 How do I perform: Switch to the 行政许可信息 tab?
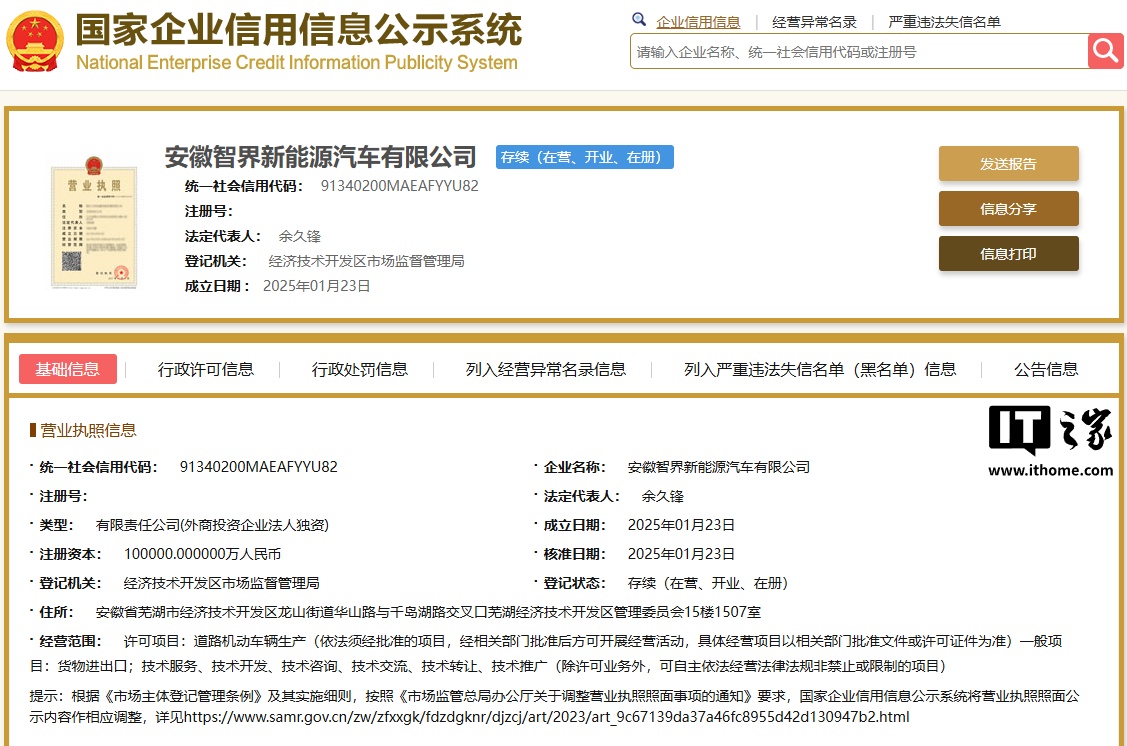tap(206, 369)
